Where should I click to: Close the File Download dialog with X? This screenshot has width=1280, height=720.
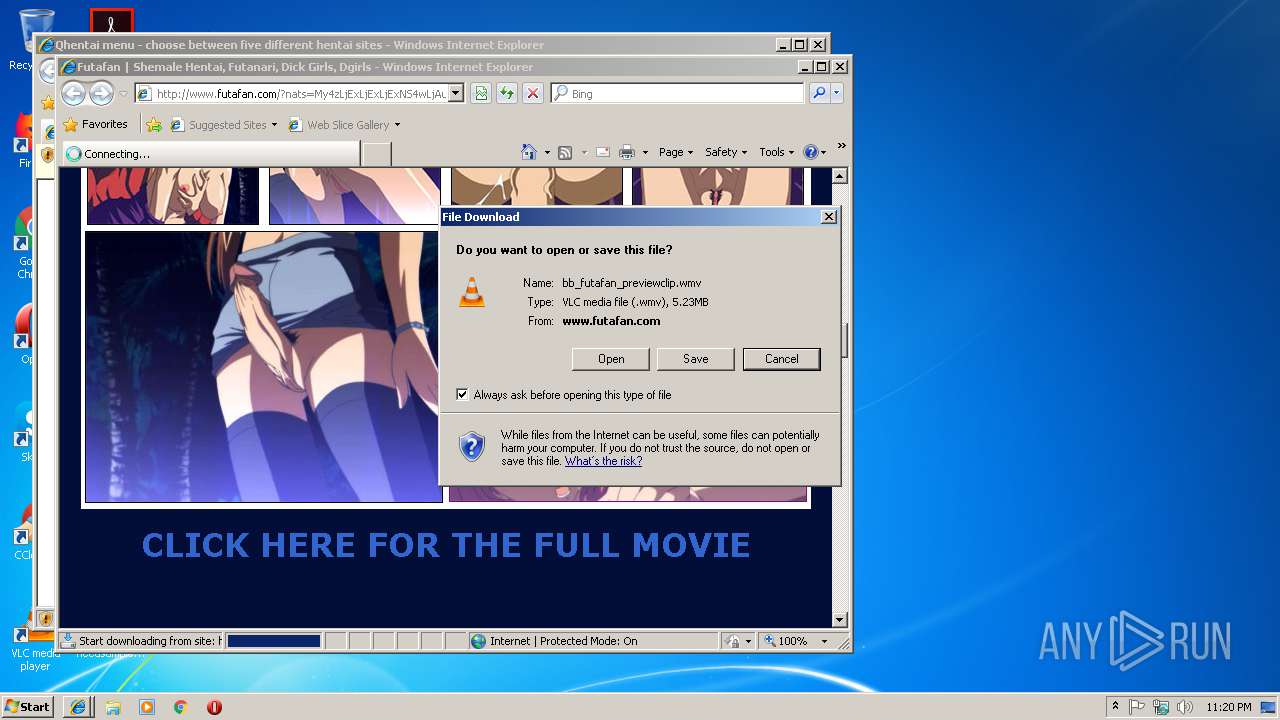pyautogui.click(x=828, y=217)
